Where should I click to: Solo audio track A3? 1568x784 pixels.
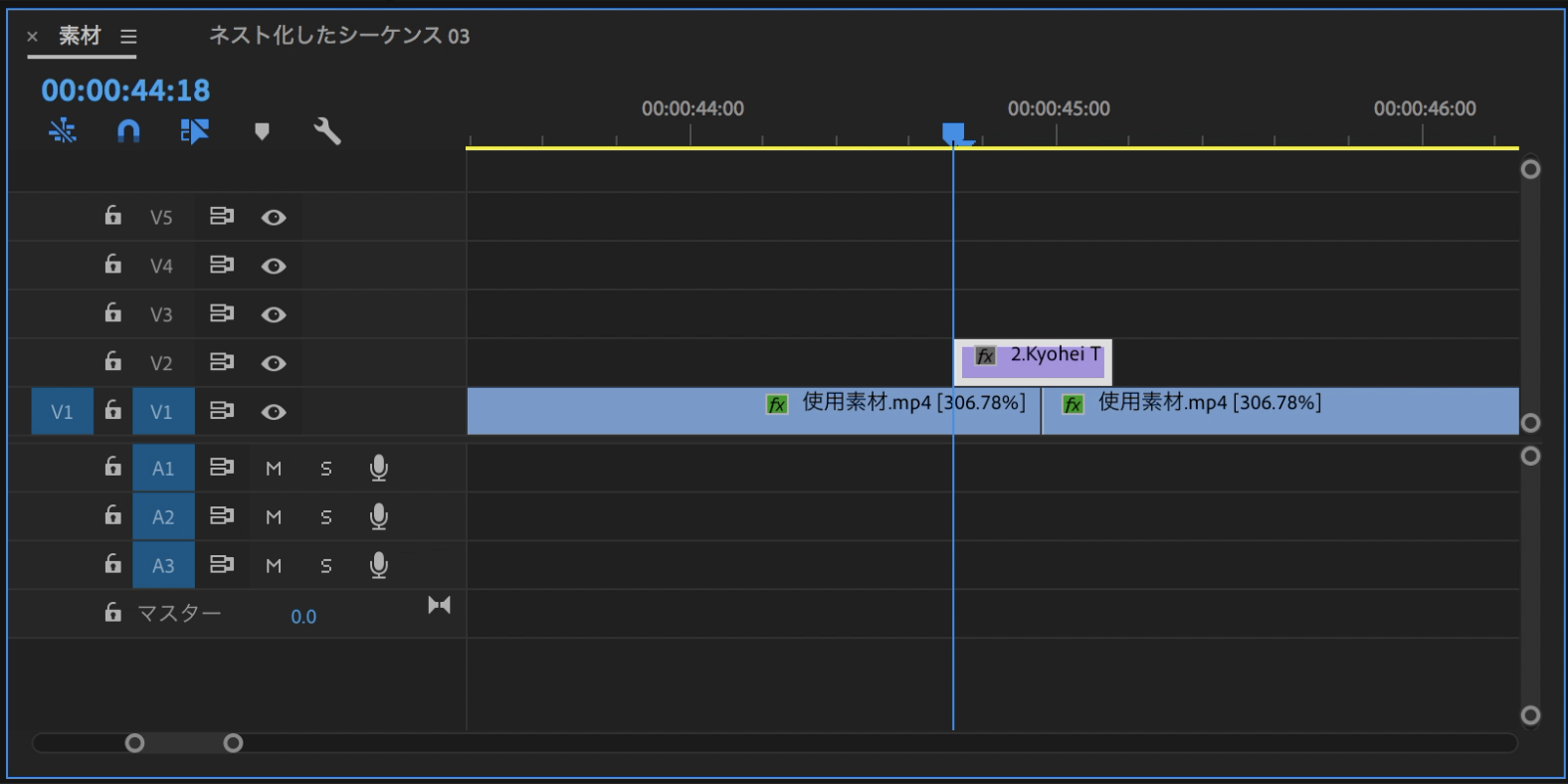point(326,566)
